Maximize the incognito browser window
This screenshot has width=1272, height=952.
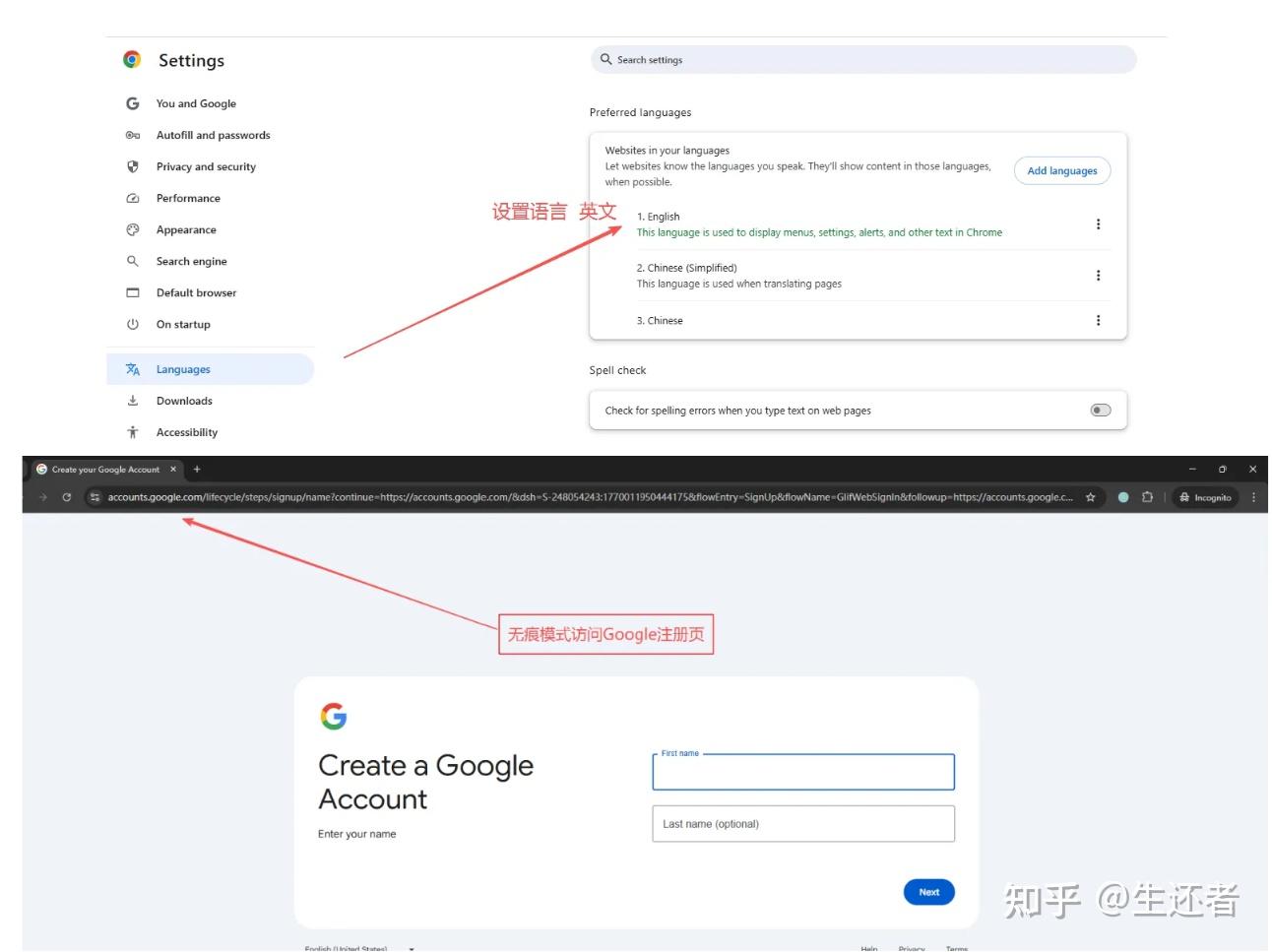pos(1223,470)
